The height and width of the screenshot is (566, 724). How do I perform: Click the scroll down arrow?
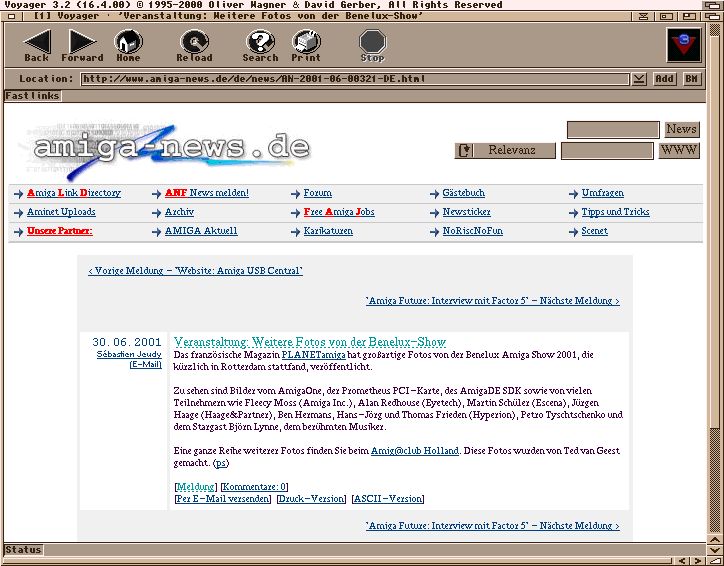pyautogui.click(x=715, y=549)
